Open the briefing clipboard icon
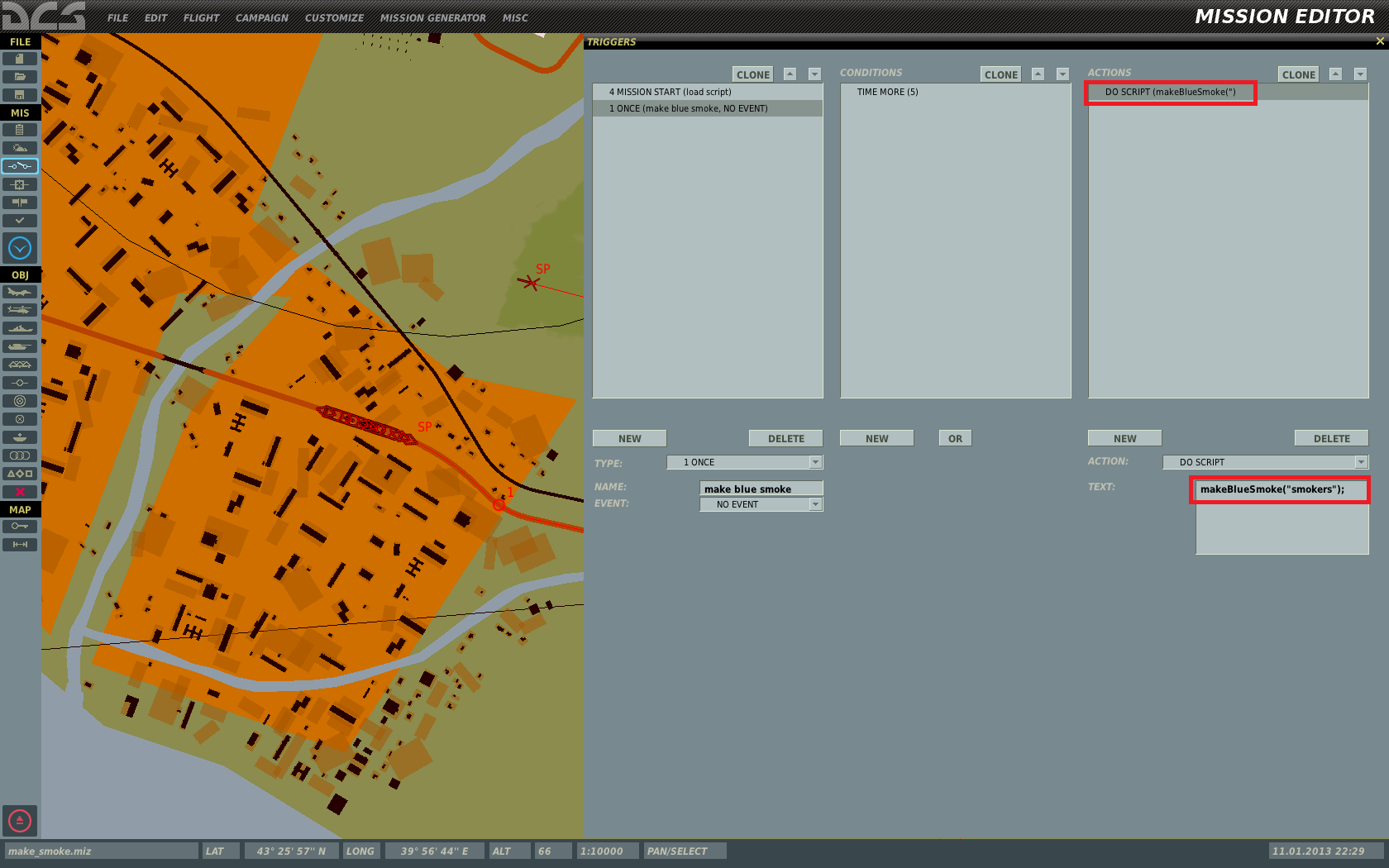The height and width of the screenshot is (868, 1389). pyautogui.click(x=20, y=130)
